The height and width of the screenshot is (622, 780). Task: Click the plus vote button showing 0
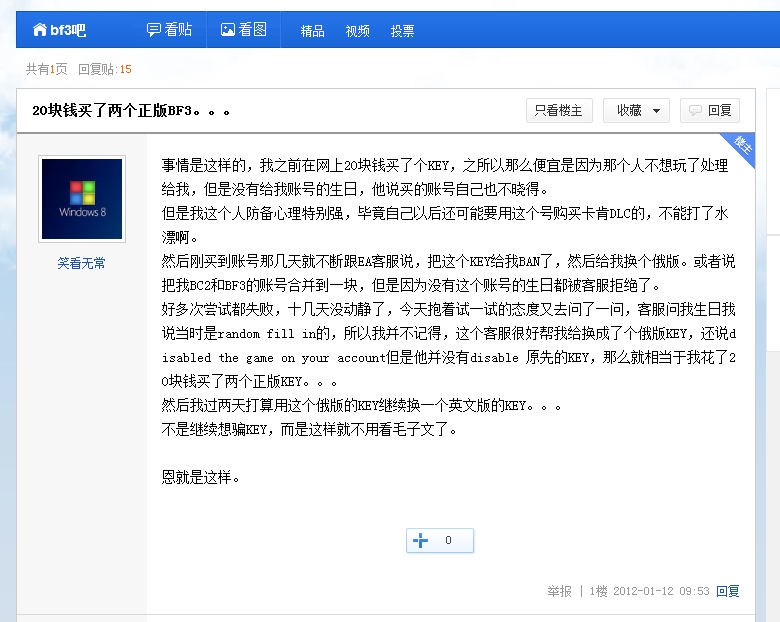pyautogui.click(x=440, y=540)
